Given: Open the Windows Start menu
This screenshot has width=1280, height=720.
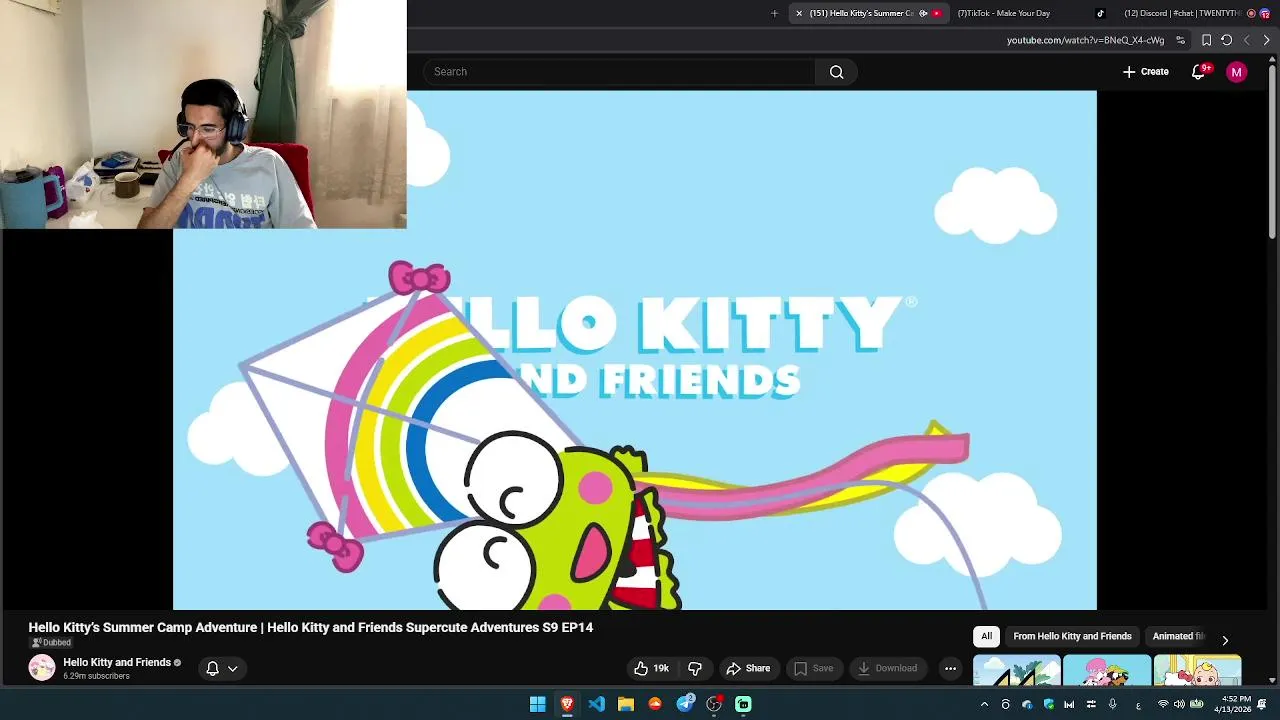Looking at the screenshot, I should coord(538,704).
